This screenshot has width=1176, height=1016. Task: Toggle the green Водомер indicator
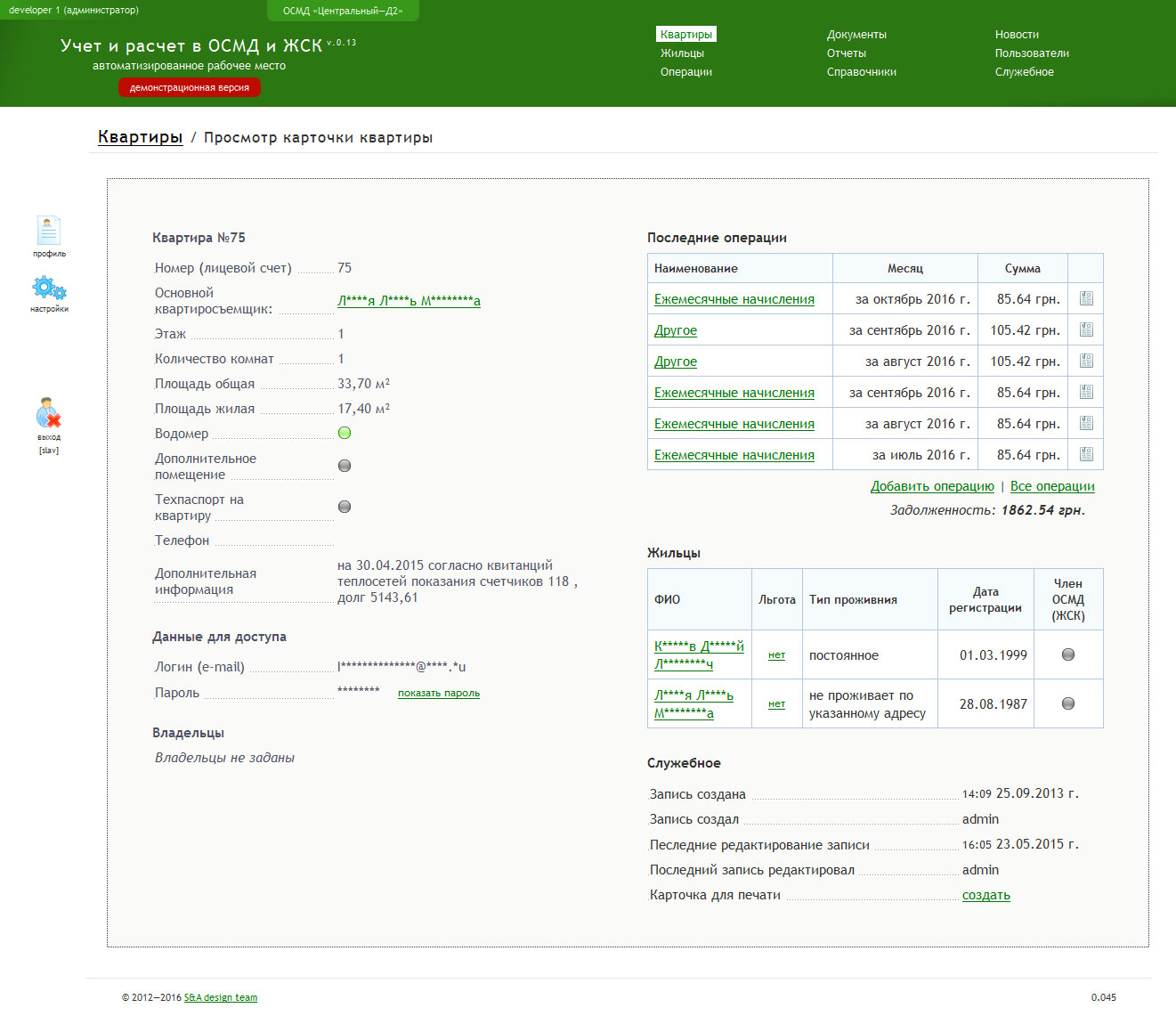click(x=345, y=434)
